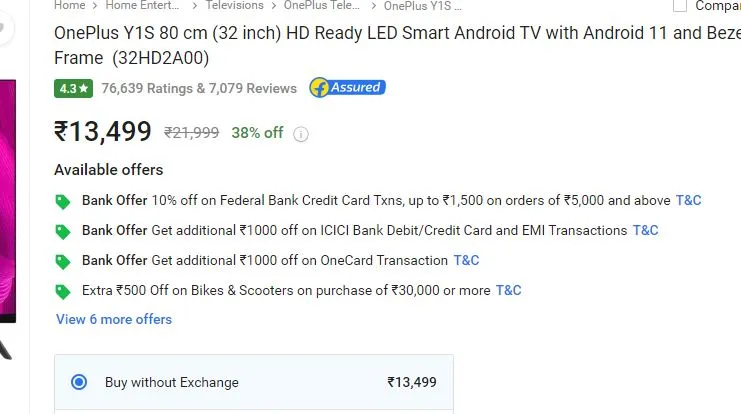This screenshot has width=741, height=414.
Task: Go to the OnePlus Televisions breadcrumb
Action: 322,6
